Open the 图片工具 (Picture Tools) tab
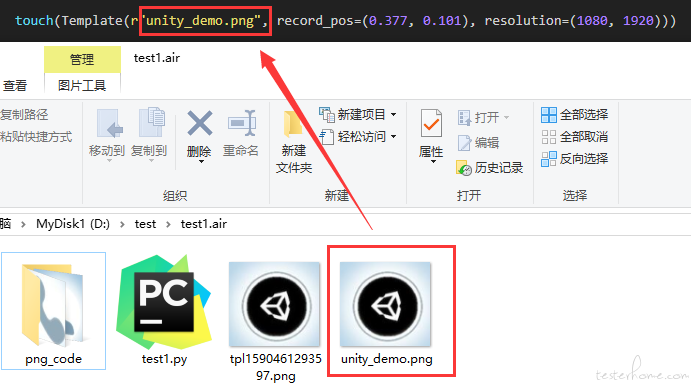Viewport: 691px width, 390px height. pyautogui.click(x=82, y=85)
